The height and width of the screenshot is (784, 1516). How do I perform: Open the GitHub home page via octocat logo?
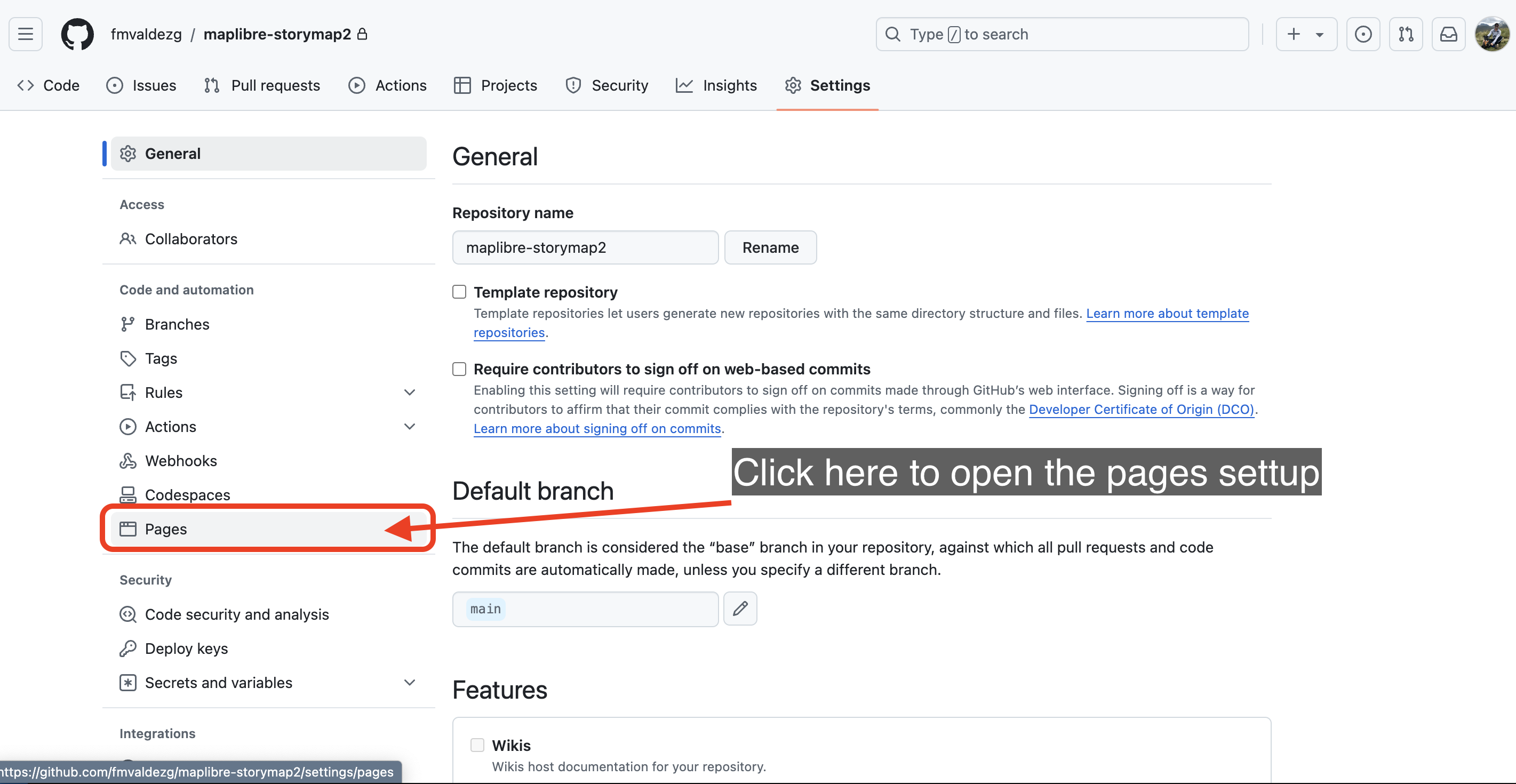point(77,34)
